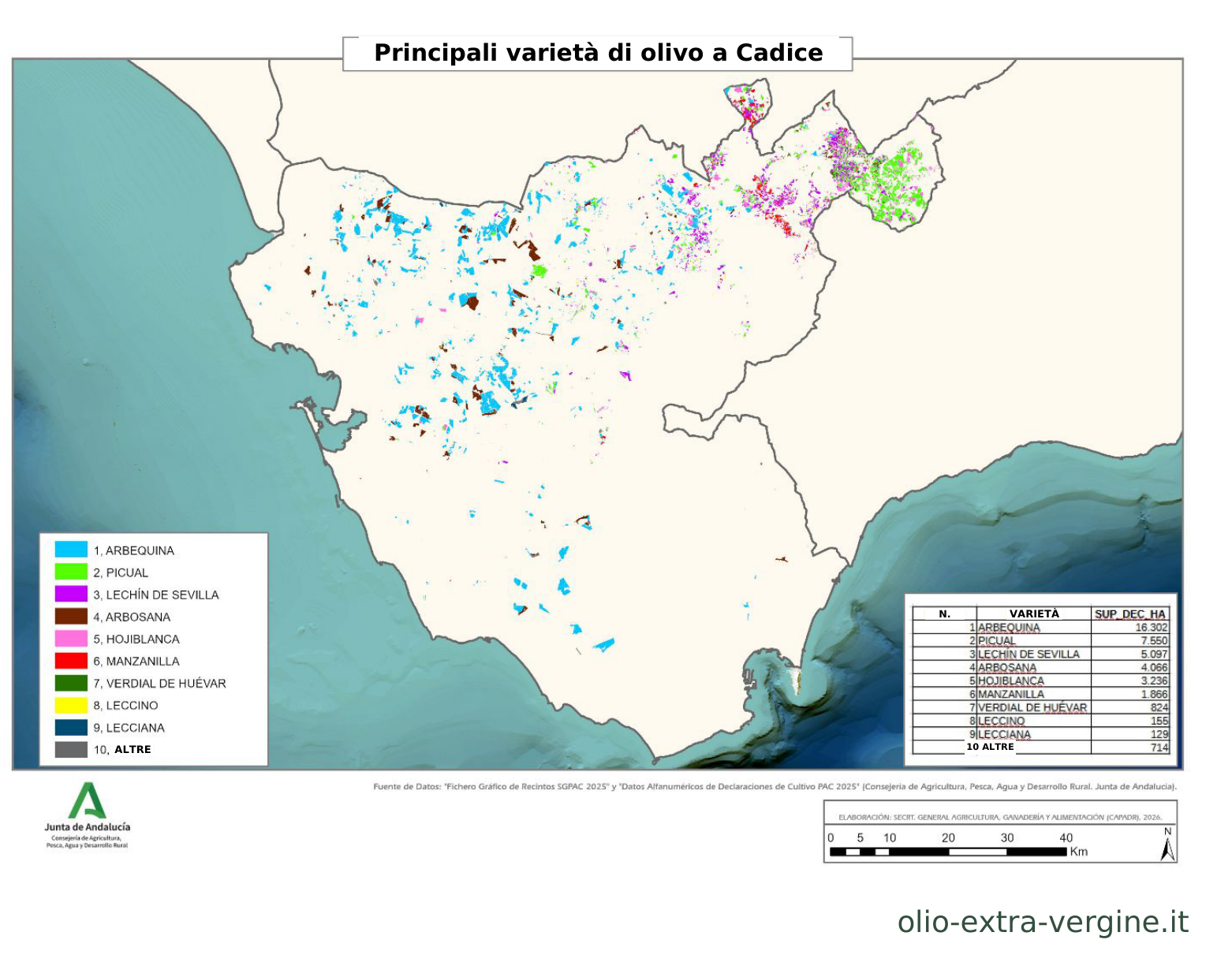Click the table value 5.097

(1154, 654)
